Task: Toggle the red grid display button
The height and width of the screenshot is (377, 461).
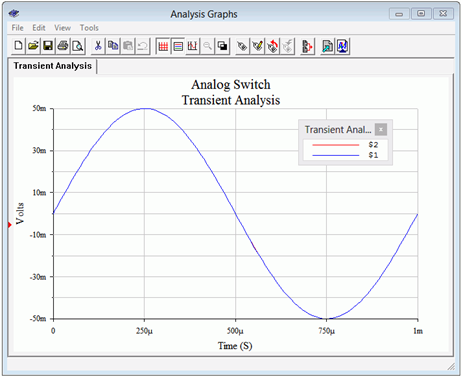Action: pos(163,46)
